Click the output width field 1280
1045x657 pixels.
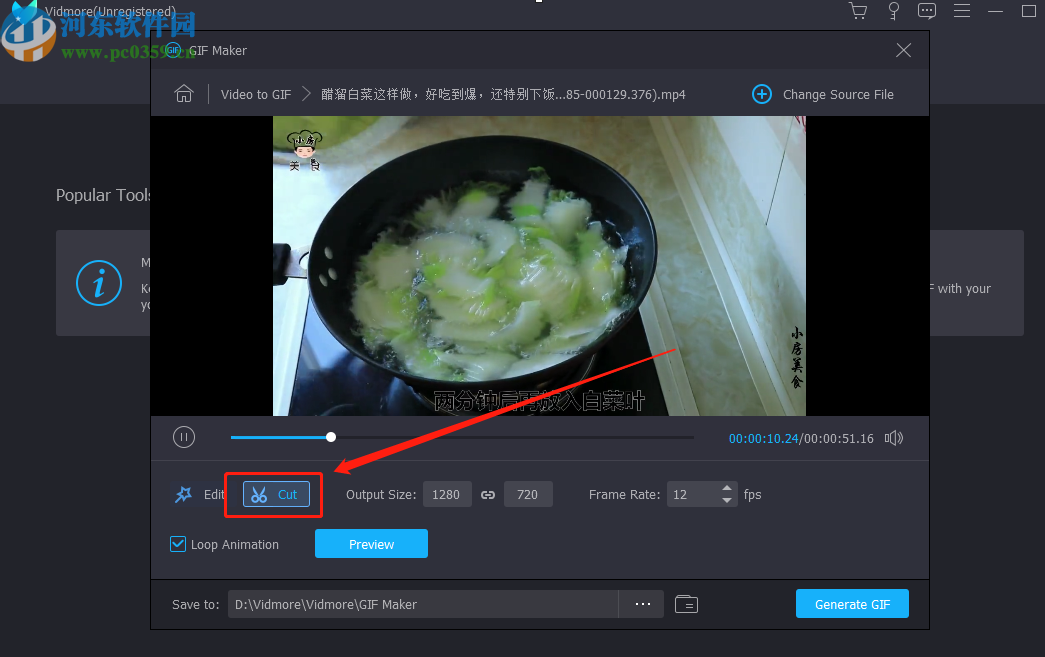coord(447,494)
